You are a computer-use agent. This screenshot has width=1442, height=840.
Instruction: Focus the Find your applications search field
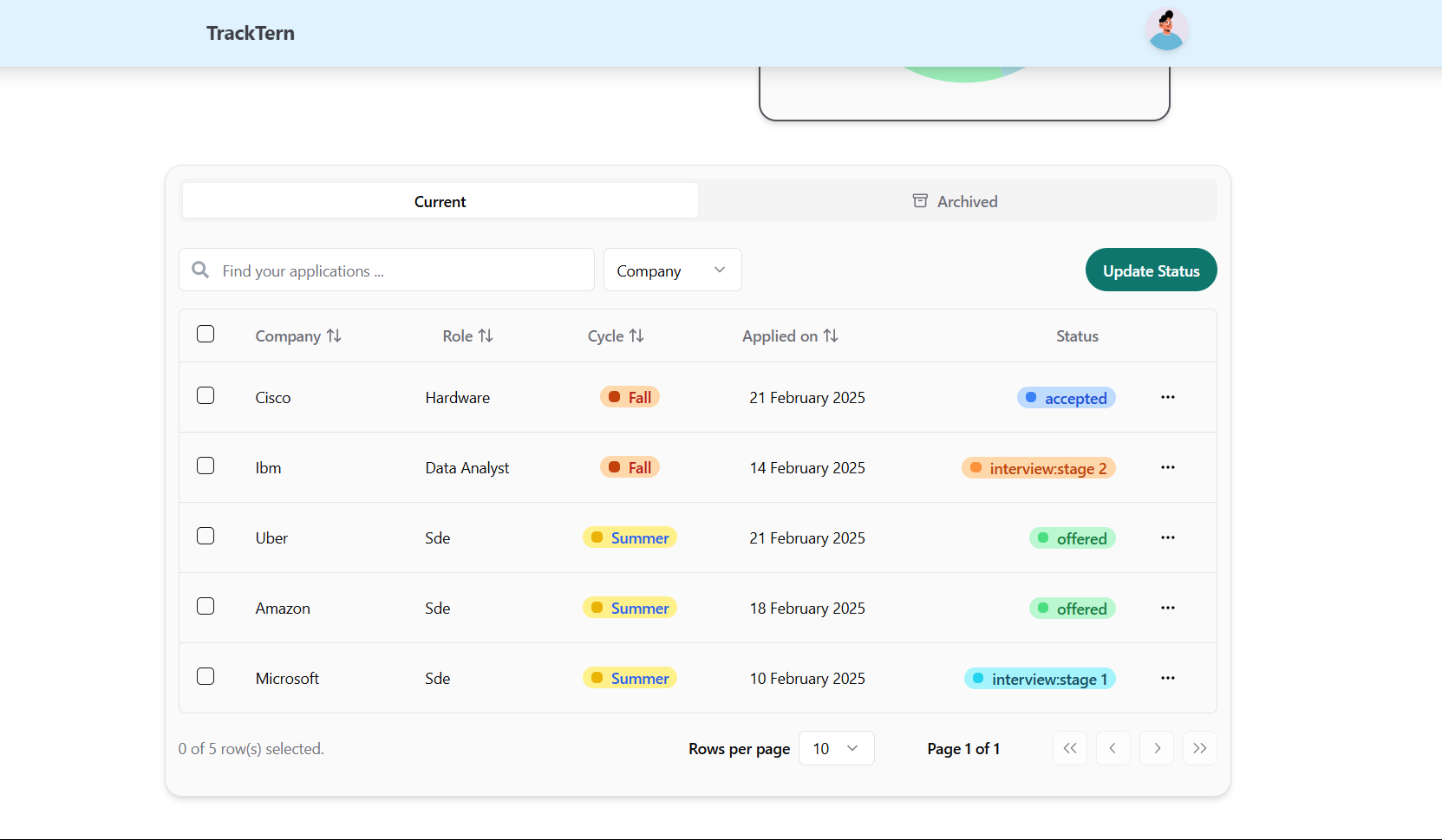pyautogui.click(x=387, y=270)
